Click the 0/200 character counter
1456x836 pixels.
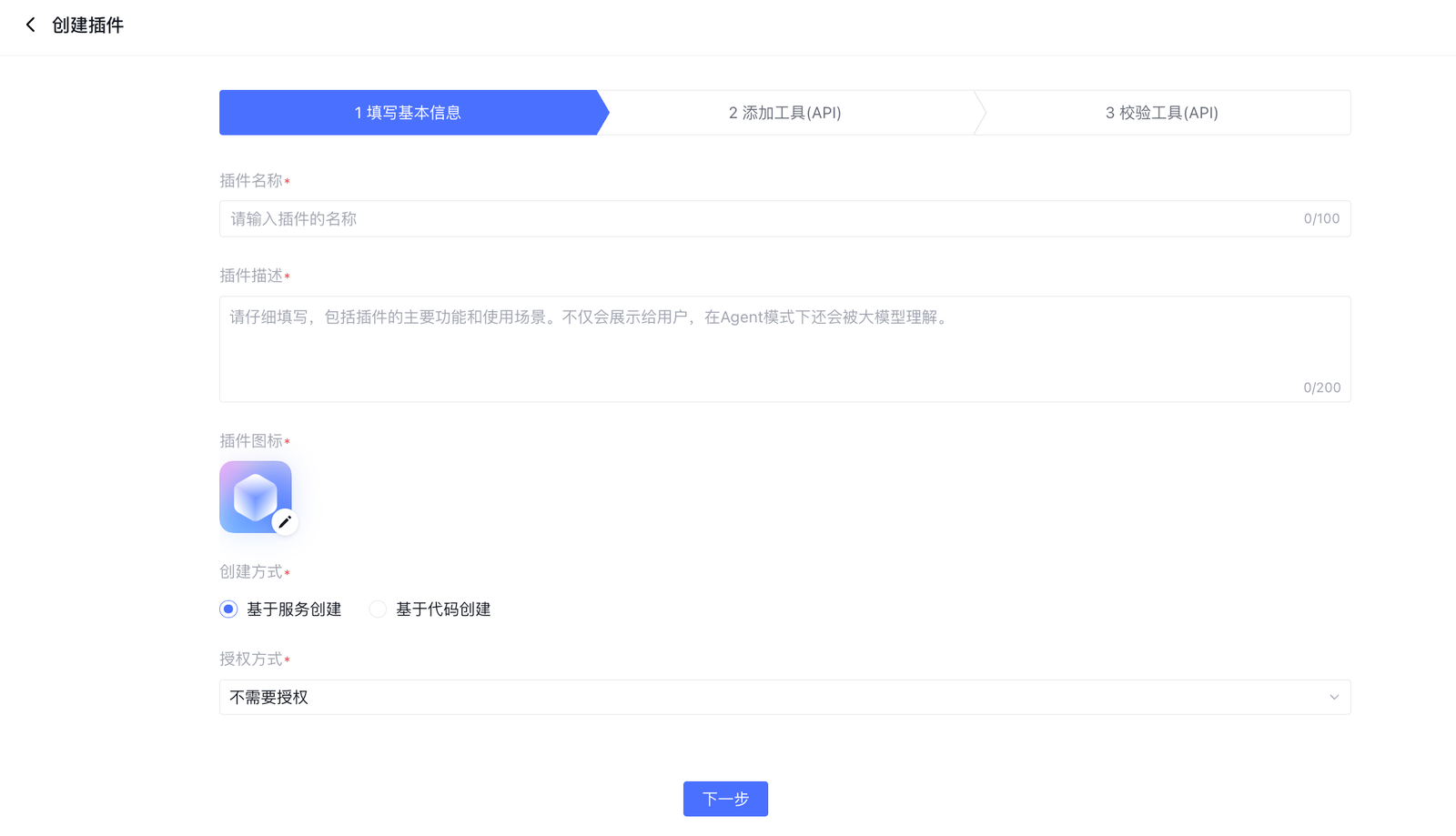coord(1321,388)
